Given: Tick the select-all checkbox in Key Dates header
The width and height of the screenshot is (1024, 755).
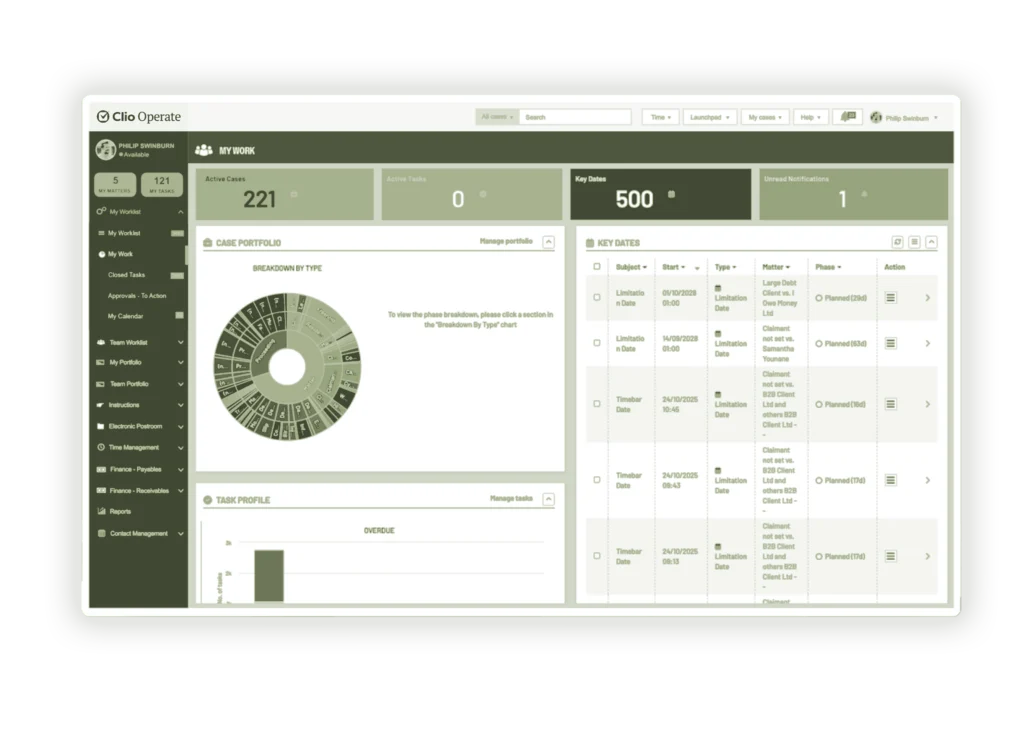Looking at the screenshot, I should click(597, 267).
